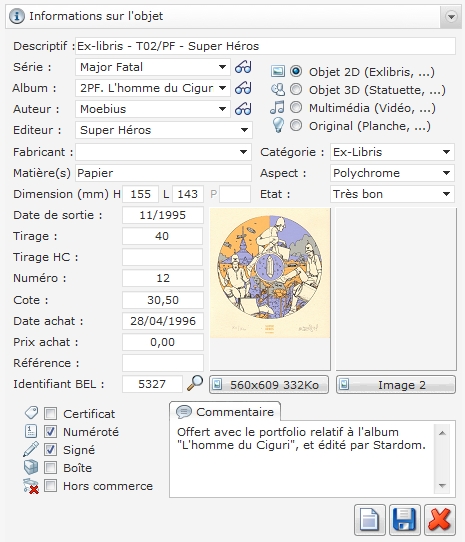Click the 560x609 332Ko image button
Image resolution: width=465 pixels, height=542 pixels.
click(x=269, y=385)
